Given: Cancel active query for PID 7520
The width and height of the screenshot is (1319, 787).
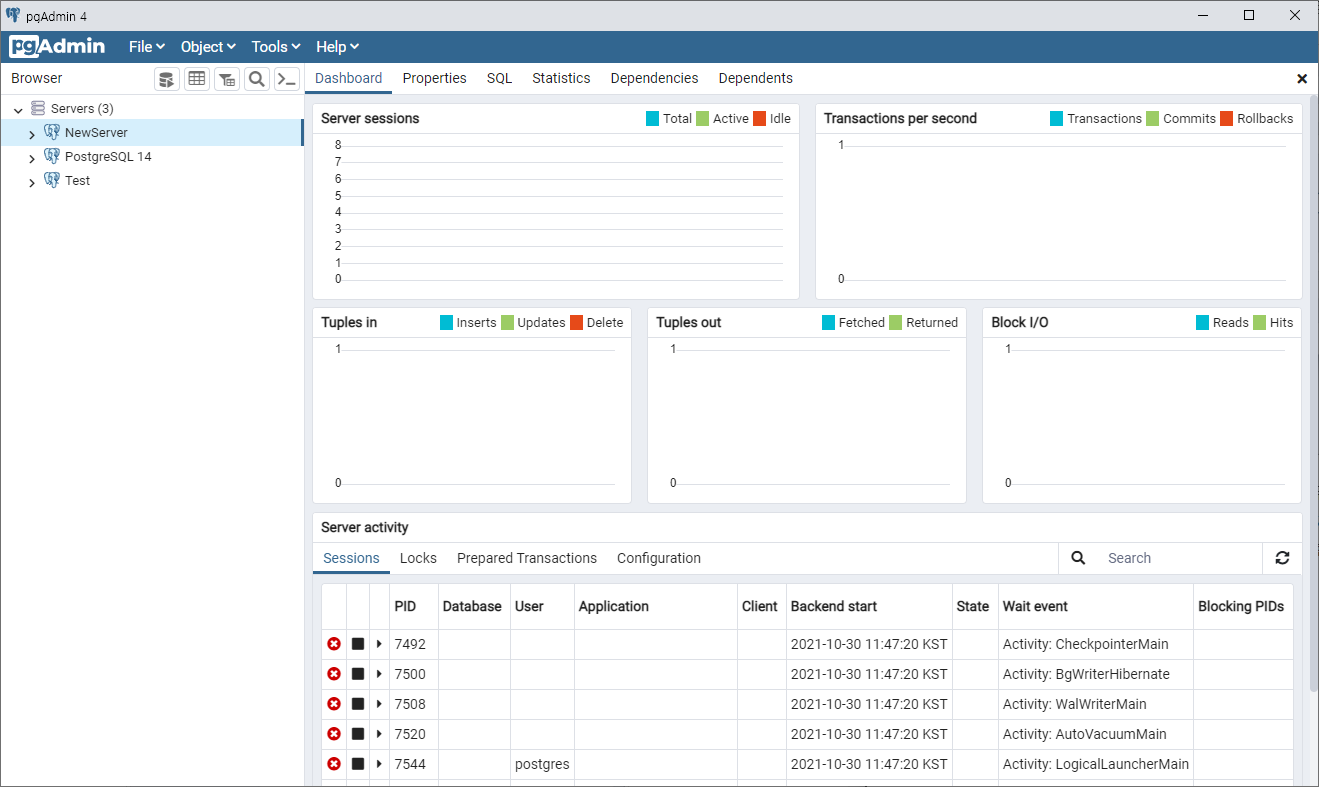Looking at the screenshot, I should coord(358,734).
